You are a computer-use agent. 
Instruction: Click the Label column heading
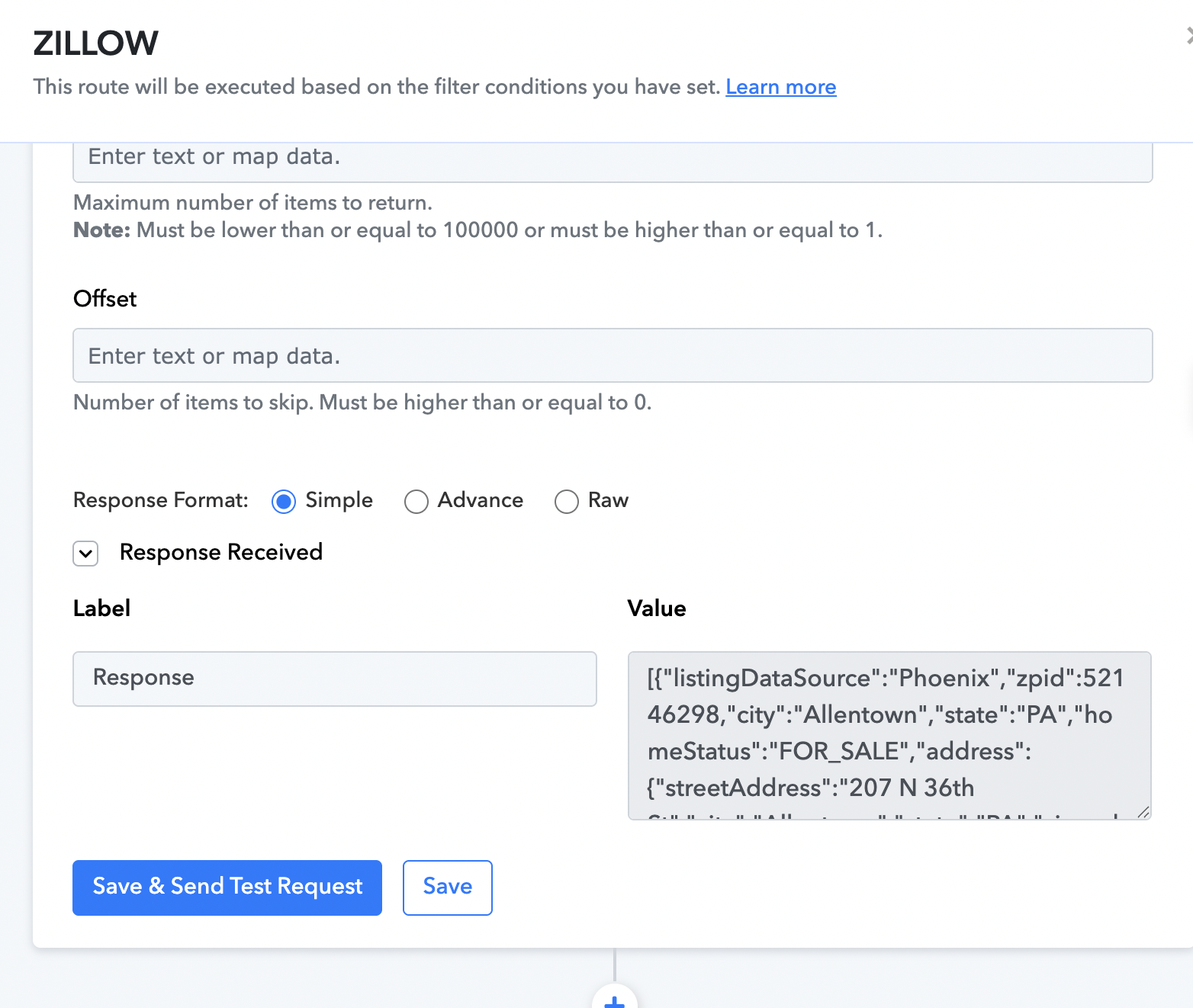[102, 608]
